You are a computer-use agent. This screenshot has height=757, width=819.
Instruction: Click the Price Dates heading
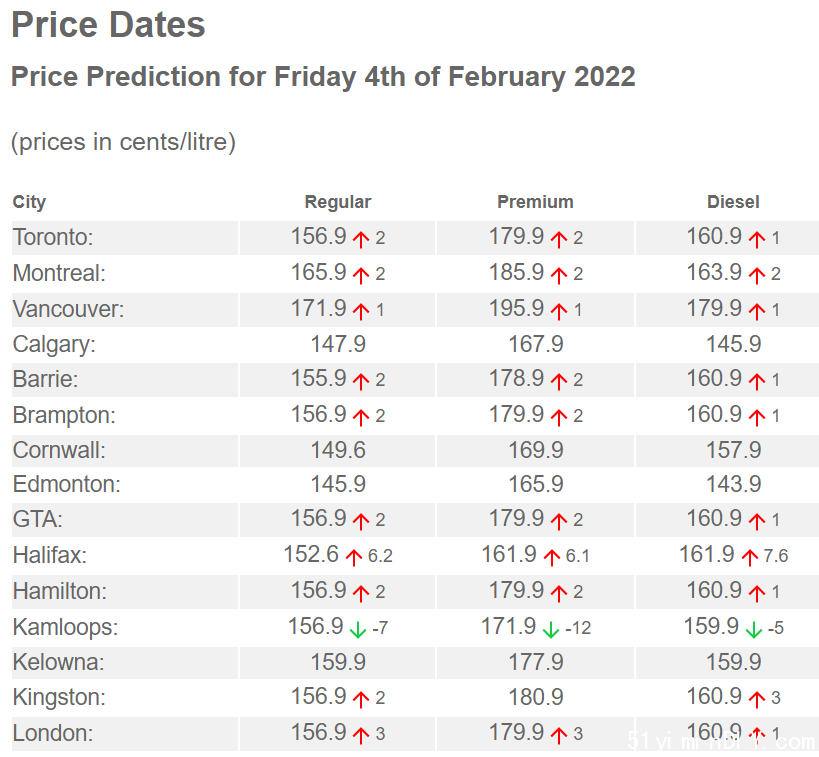click(109, 25)
